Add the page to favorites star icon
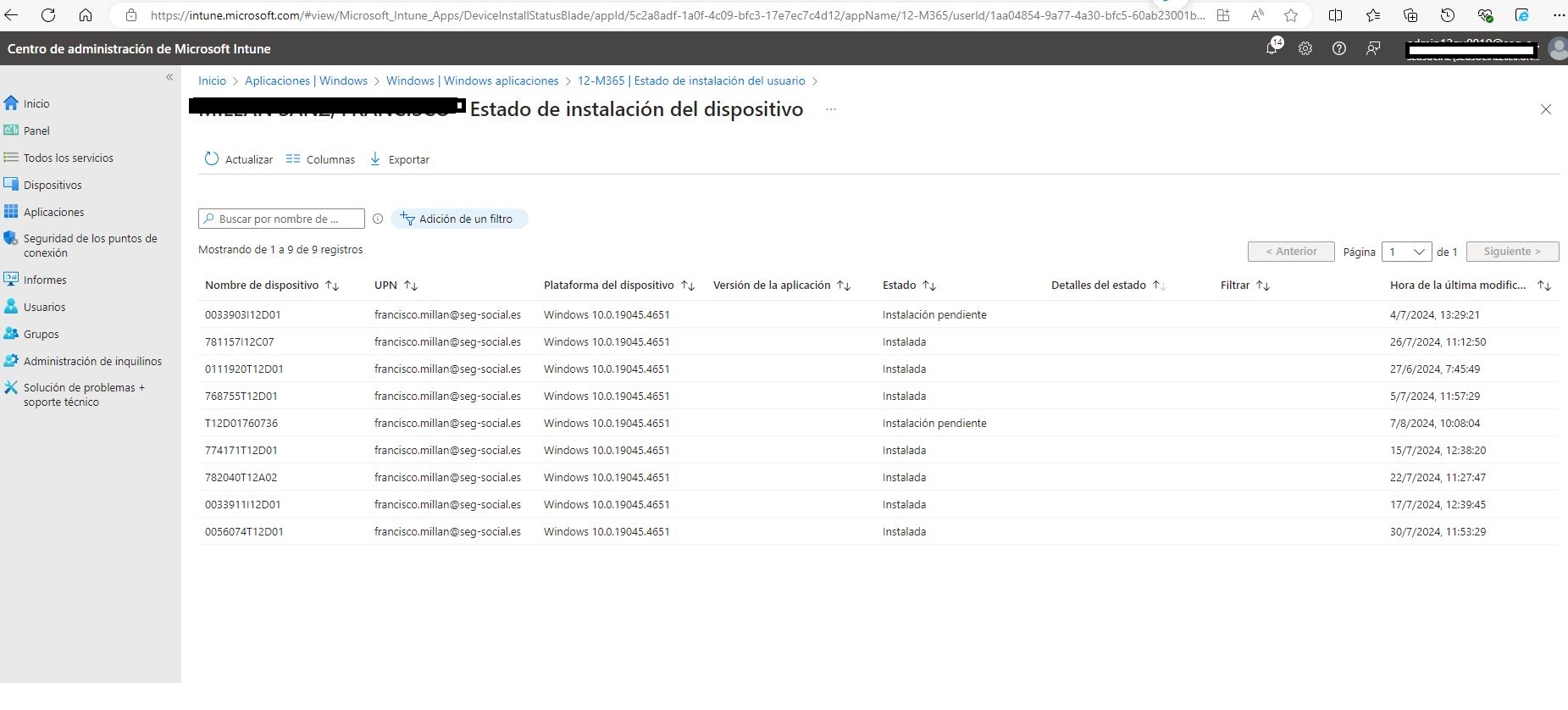This screenshot has height=710, width=1568. tap(1291, 15)
